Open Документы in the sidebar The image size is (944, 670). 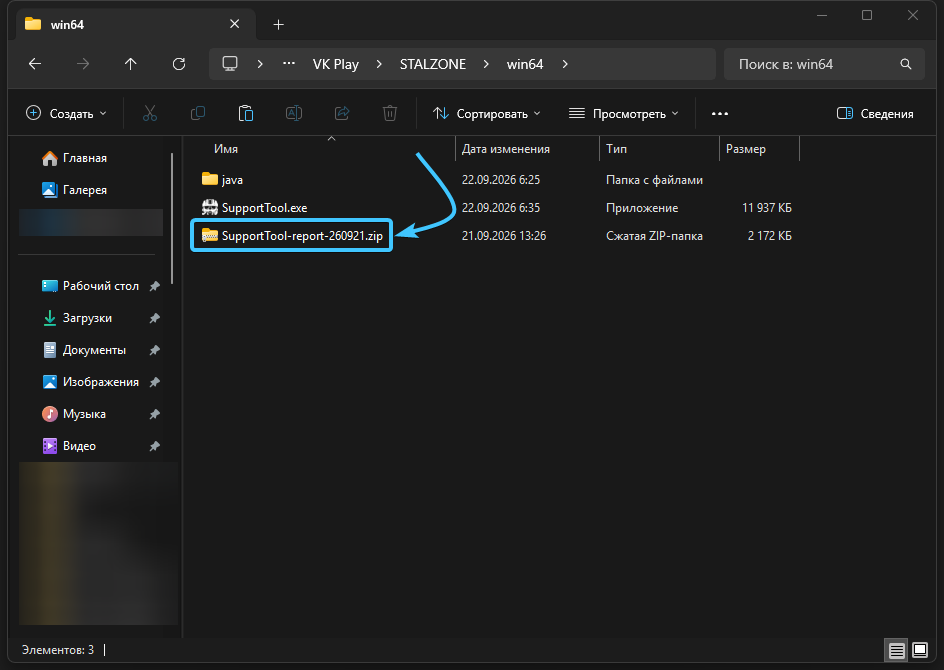click(84, 350)
